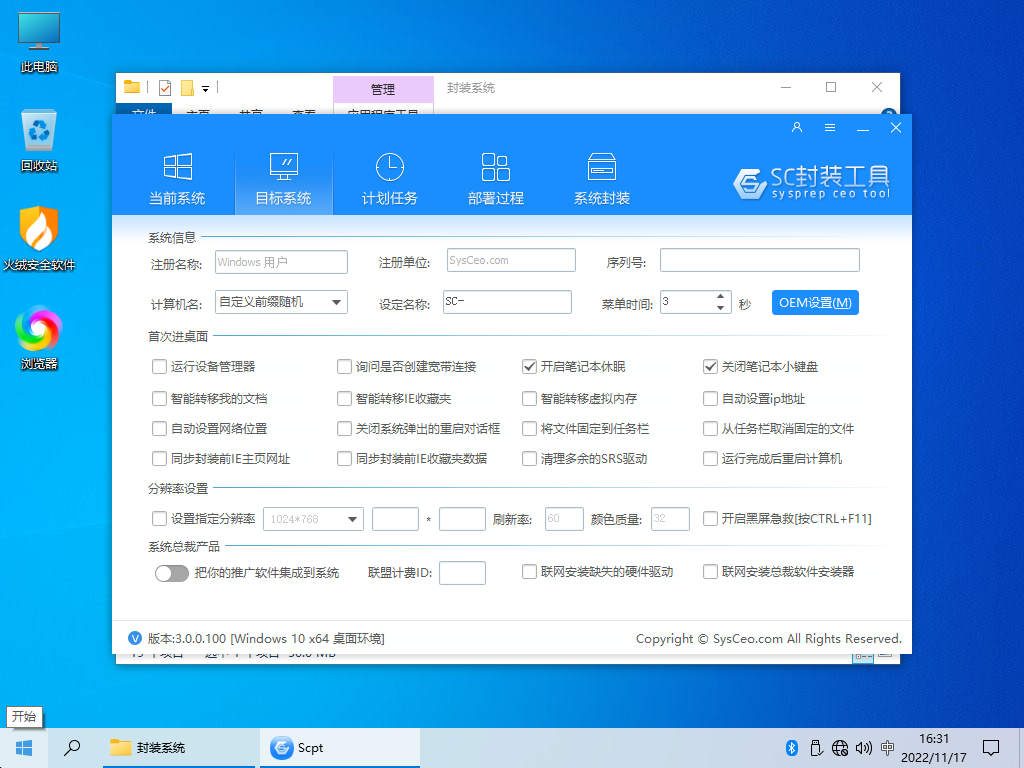Toggle 把你的推广软件集成到系统 switch
1024x768 pixels.
coord(172,573)
